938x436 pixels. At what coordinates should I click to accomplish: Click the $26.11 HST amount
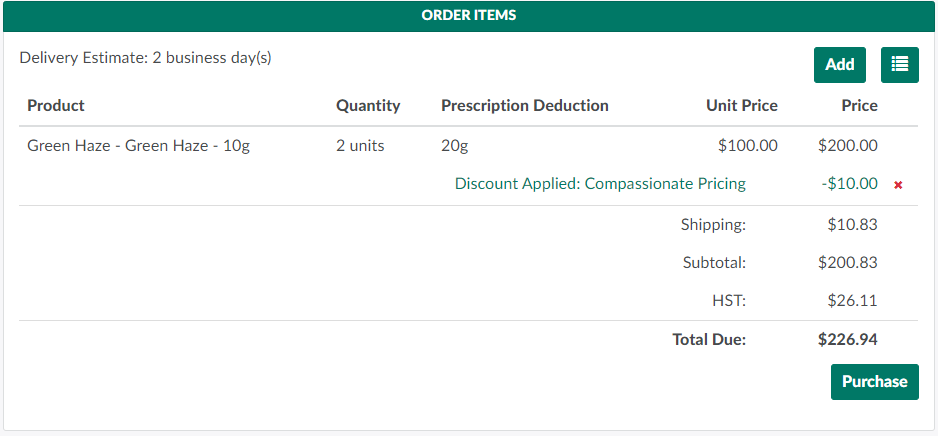(x=852, y=300)
